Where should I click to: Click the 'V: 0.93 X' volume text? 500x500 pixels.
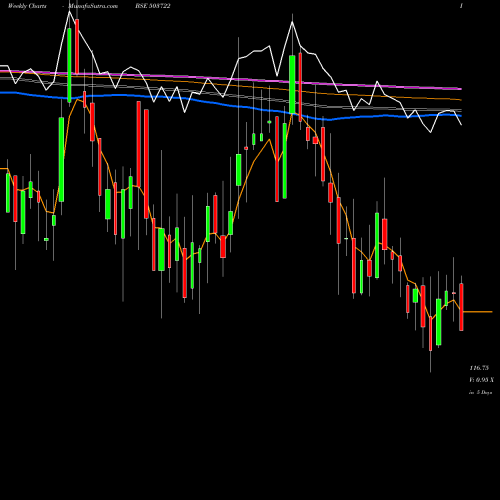481,380
